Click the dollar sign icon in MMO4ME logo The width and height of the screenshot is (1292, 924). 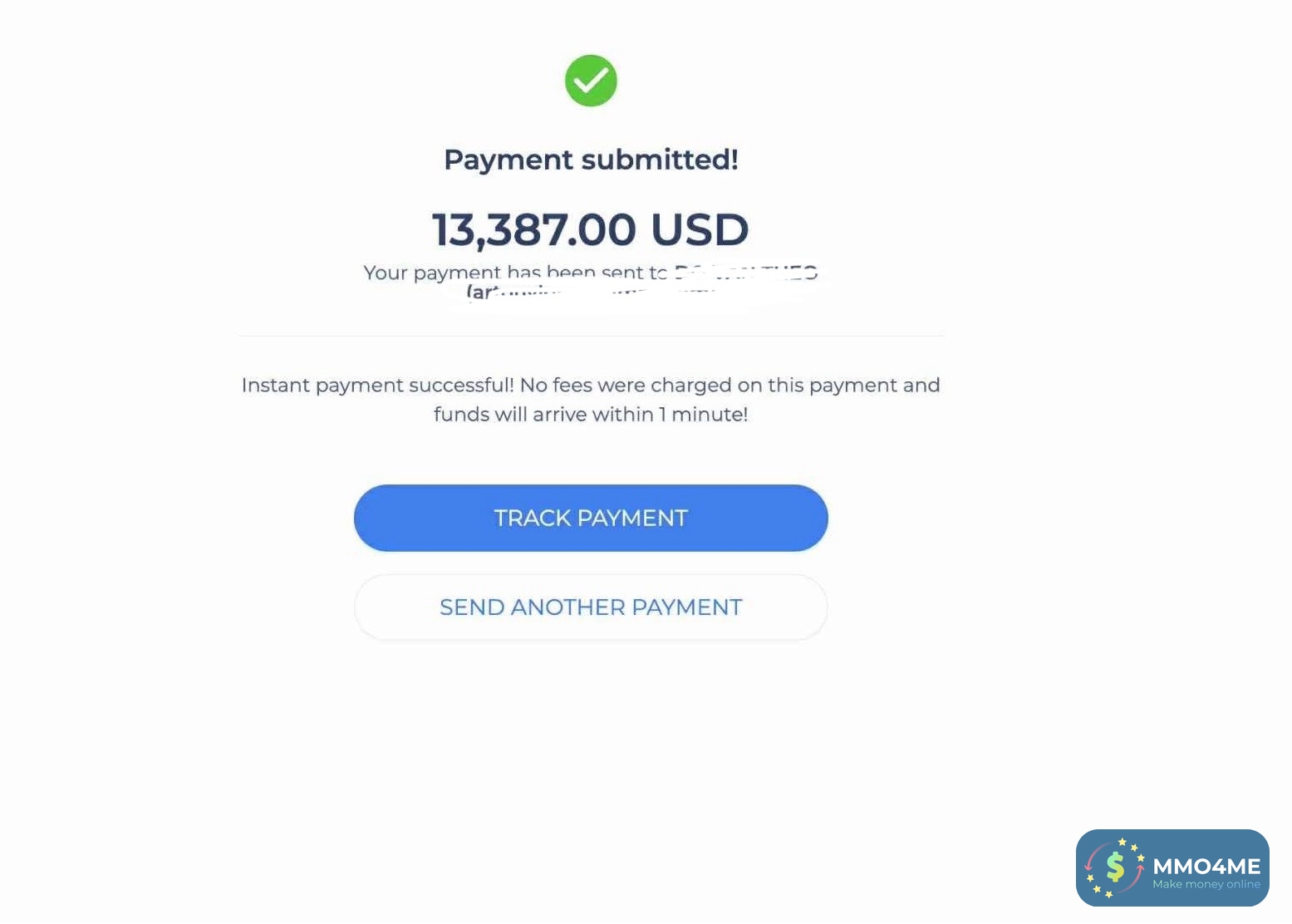(1114, 867)
